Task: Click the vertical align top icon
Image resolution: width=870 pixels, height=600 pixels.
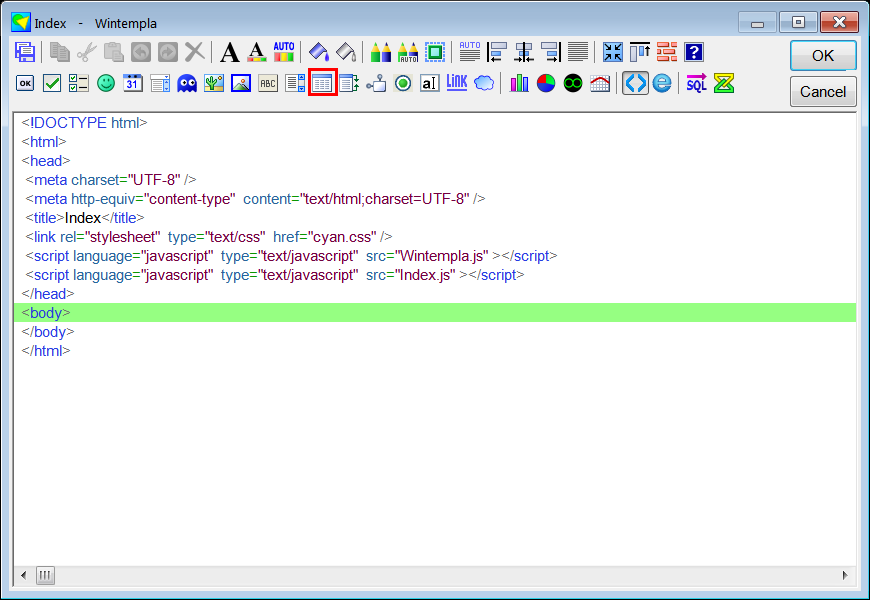Action: (640, 52)
